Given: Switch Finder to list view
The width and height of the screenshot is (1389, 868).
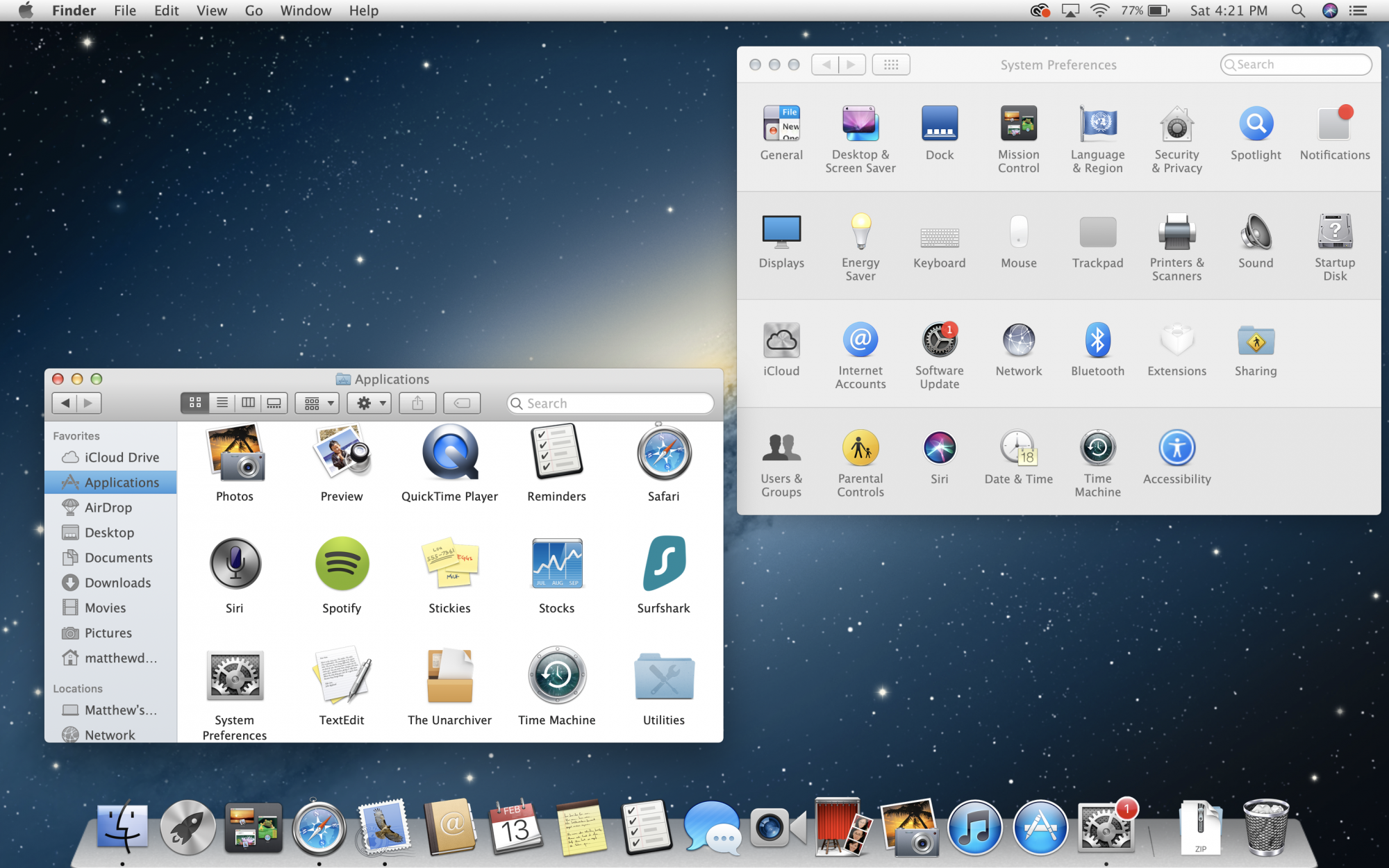Looking at the screenshot, I should point(222,403).
